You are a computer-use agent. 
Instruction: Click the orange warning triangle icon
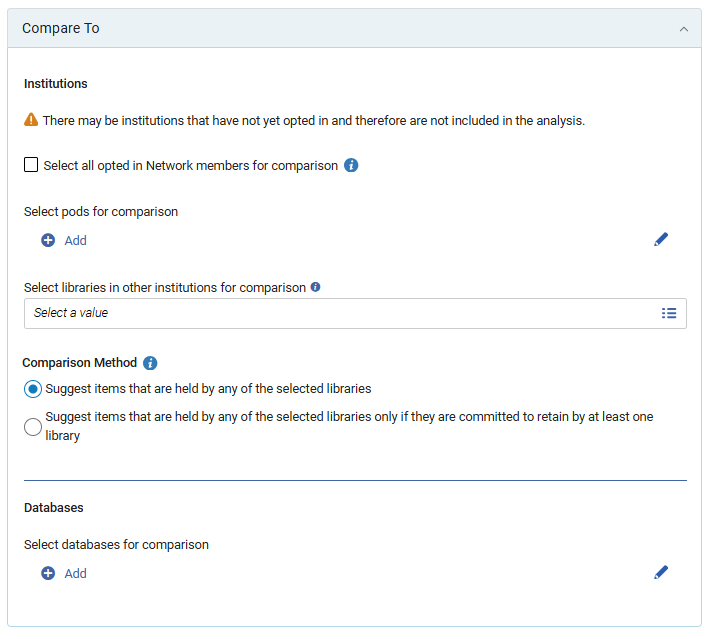click(x=31, y=120)
